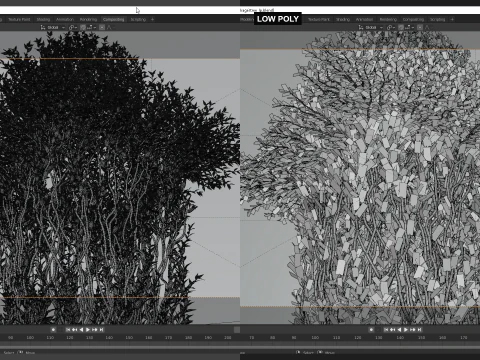
Task: Add a workspace with plus in left window
Action: point(152,19)
